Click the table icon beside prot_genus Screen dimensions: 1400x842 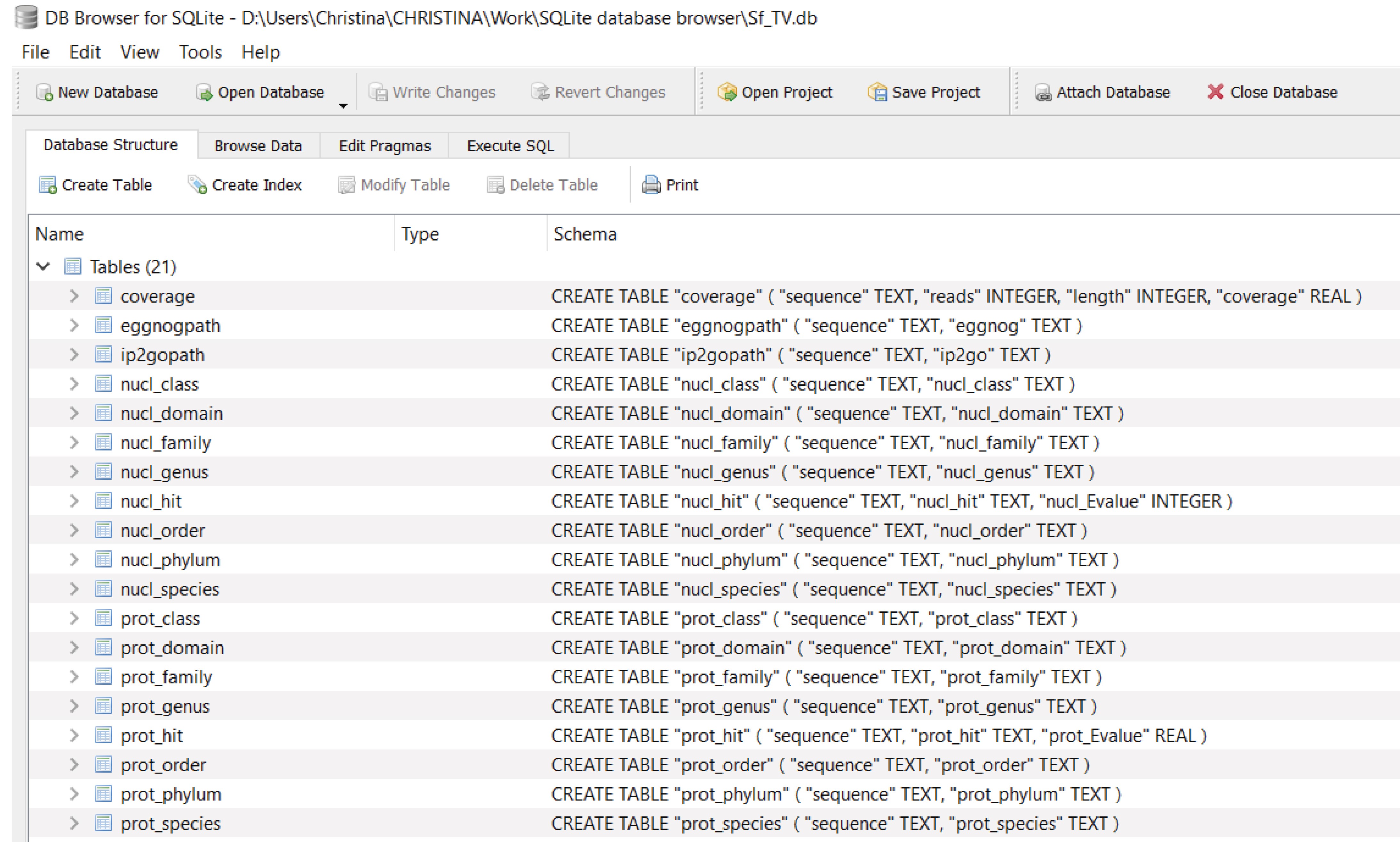tap(103, 706)
